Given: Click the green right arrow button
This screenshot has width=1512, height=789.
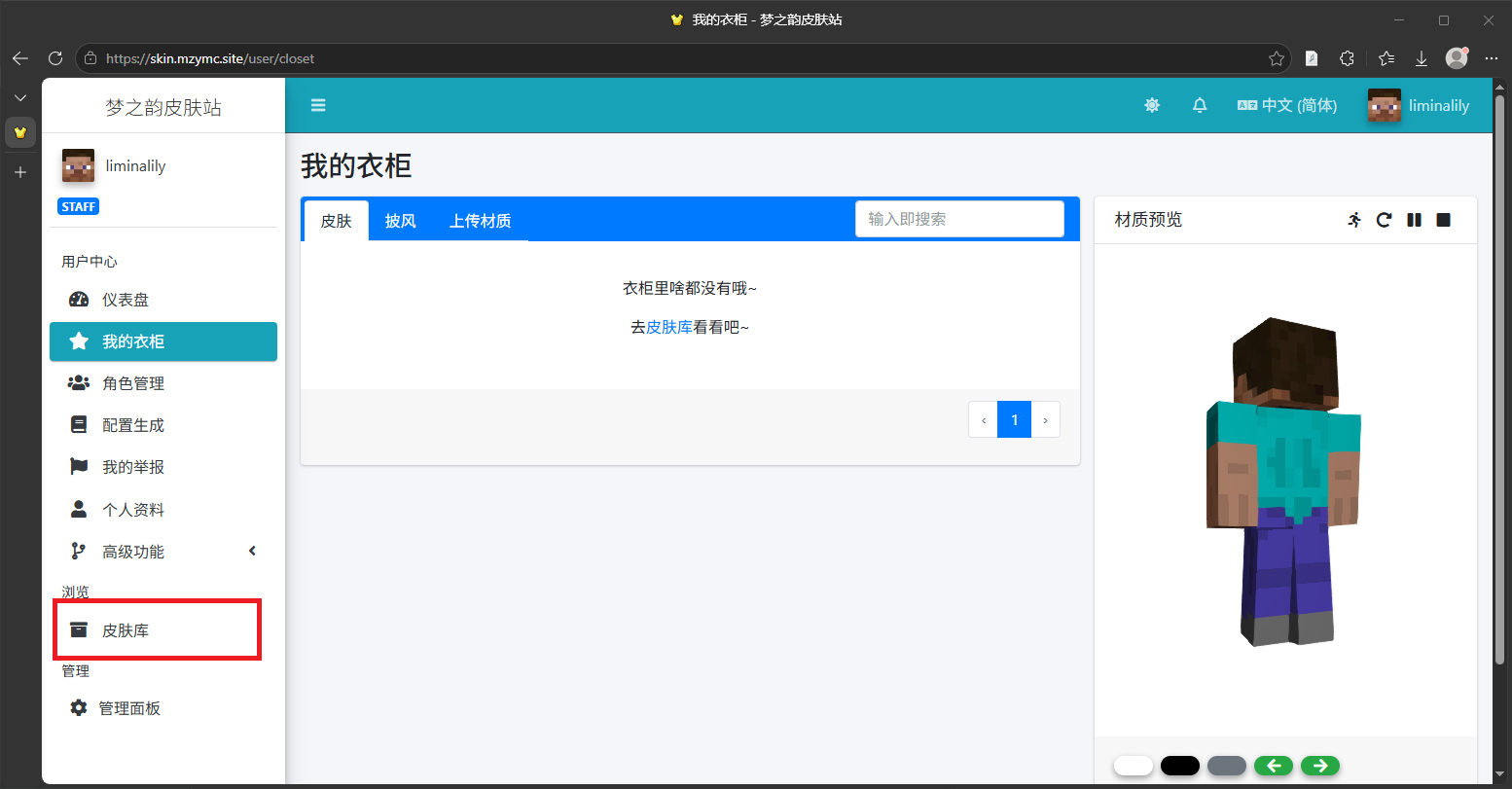Looking at the screenshot, I should pos(1320,766).
